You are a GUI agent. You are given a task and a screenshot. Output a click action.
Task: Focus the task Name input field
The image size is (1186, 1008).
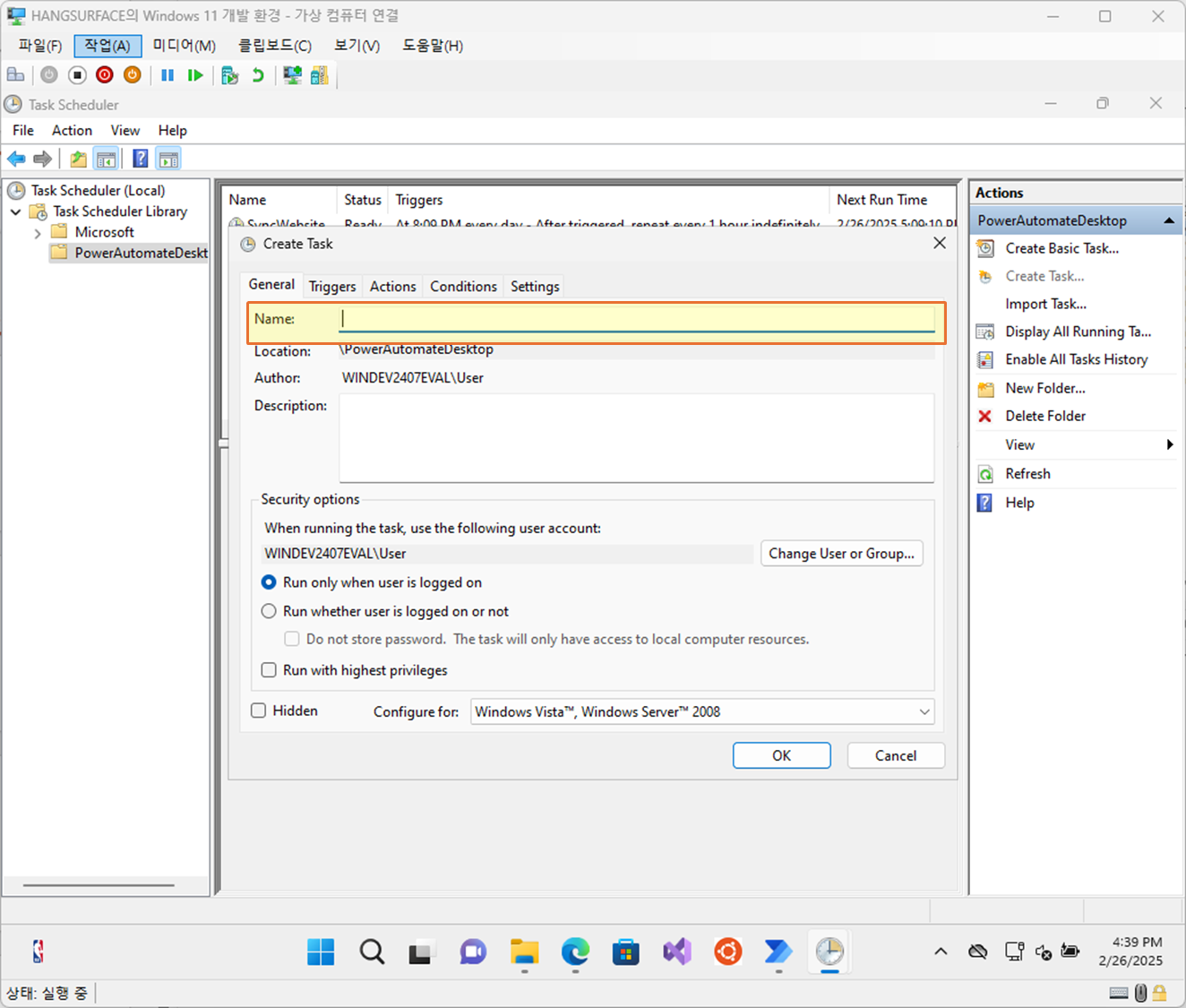pyautogui.click(x=637, y=319)
